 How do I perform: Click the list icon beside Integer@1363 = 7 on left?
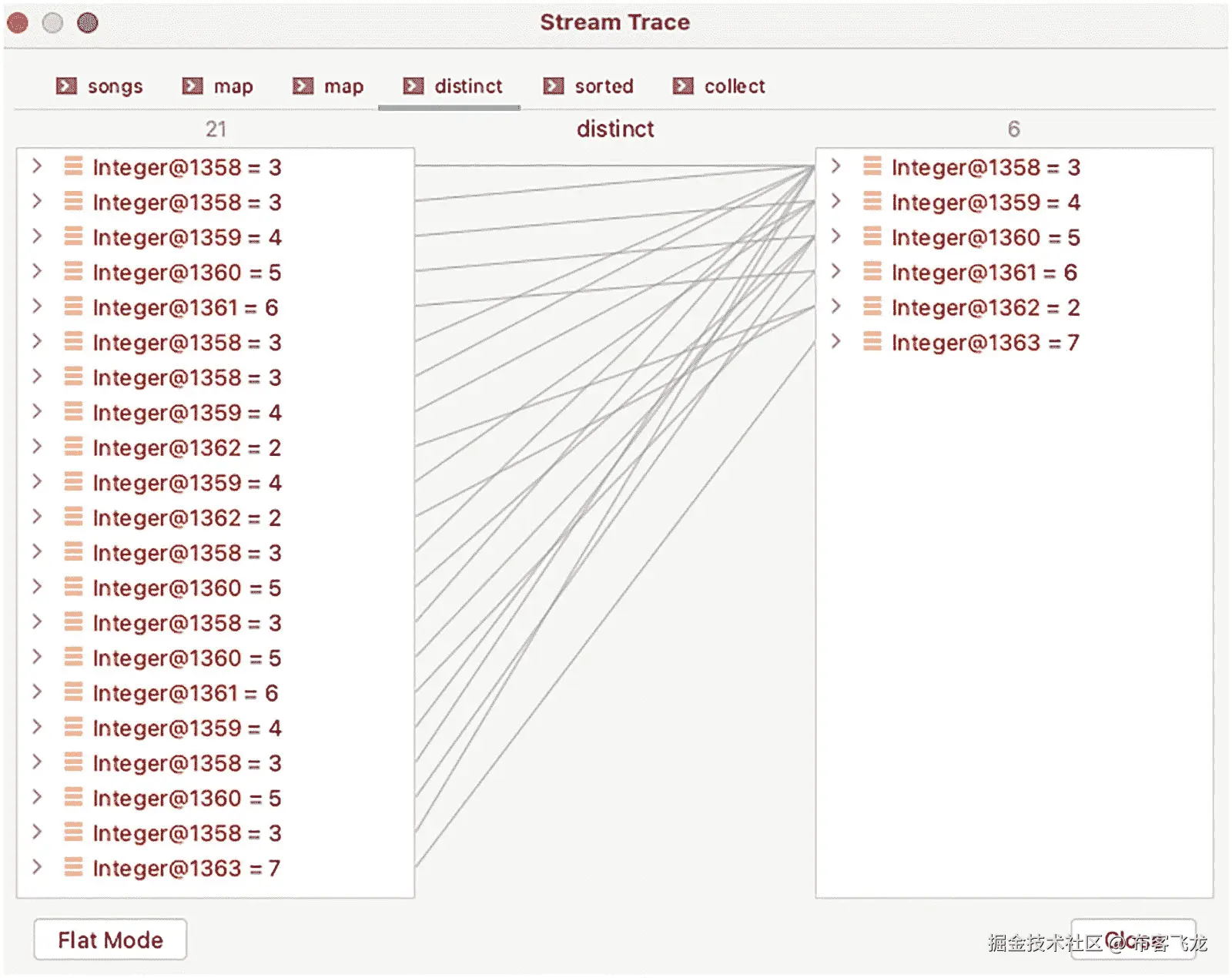[x=73, y=867]
